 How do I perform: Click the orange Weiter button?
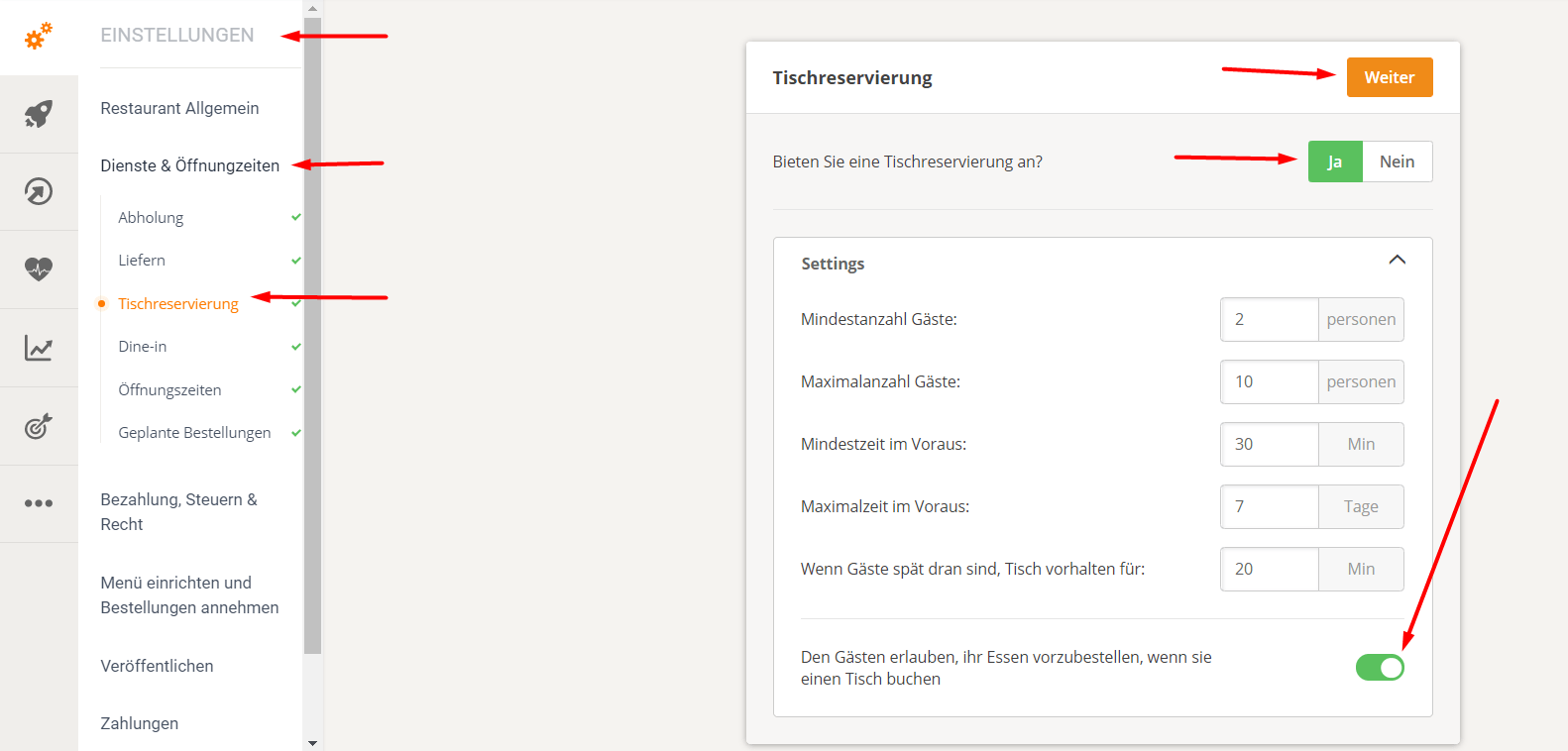point(1389,77)
